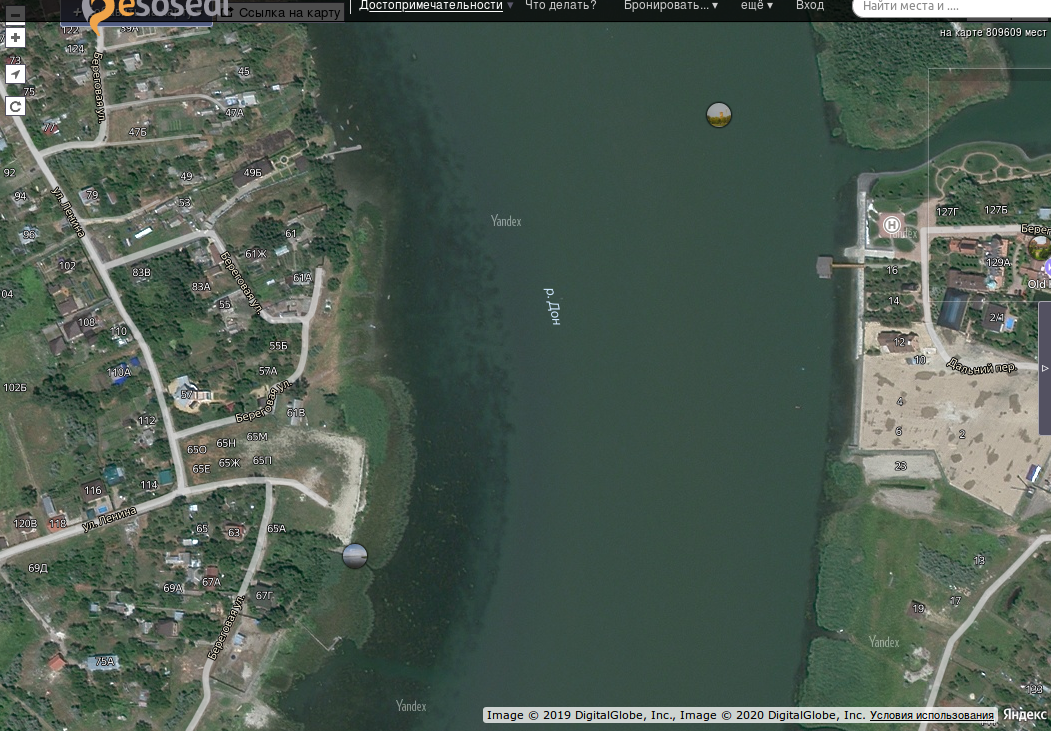Open the photo marker near house 65А
Viewport: 1051px width, 731px height.
click(355, 555)
